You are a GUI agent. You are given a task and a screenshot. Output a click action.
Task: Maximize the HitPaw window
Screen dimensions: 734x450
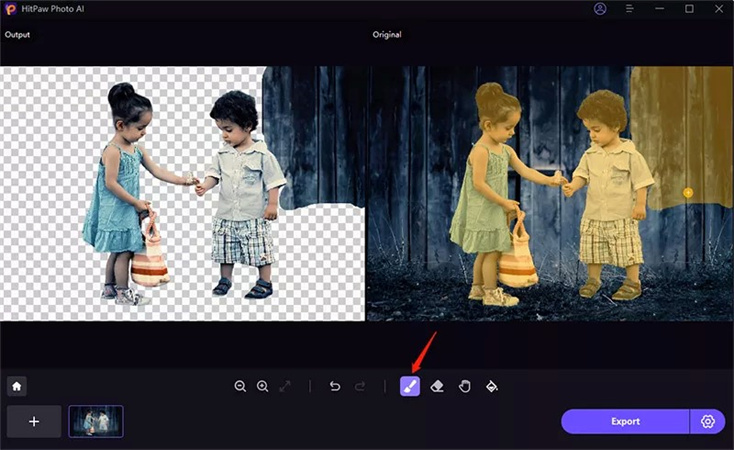(689, 8)
